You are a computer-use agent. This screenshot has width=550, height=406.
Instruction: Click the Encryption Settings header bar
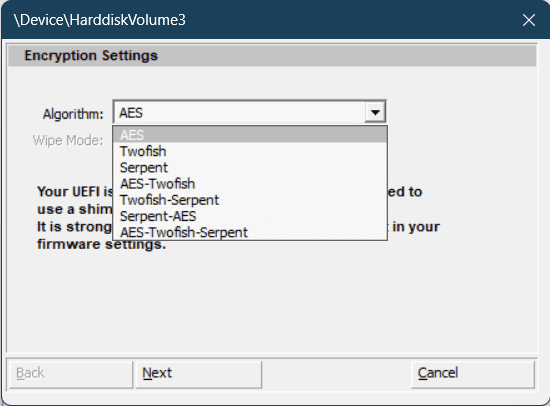(x=272, y=55)
